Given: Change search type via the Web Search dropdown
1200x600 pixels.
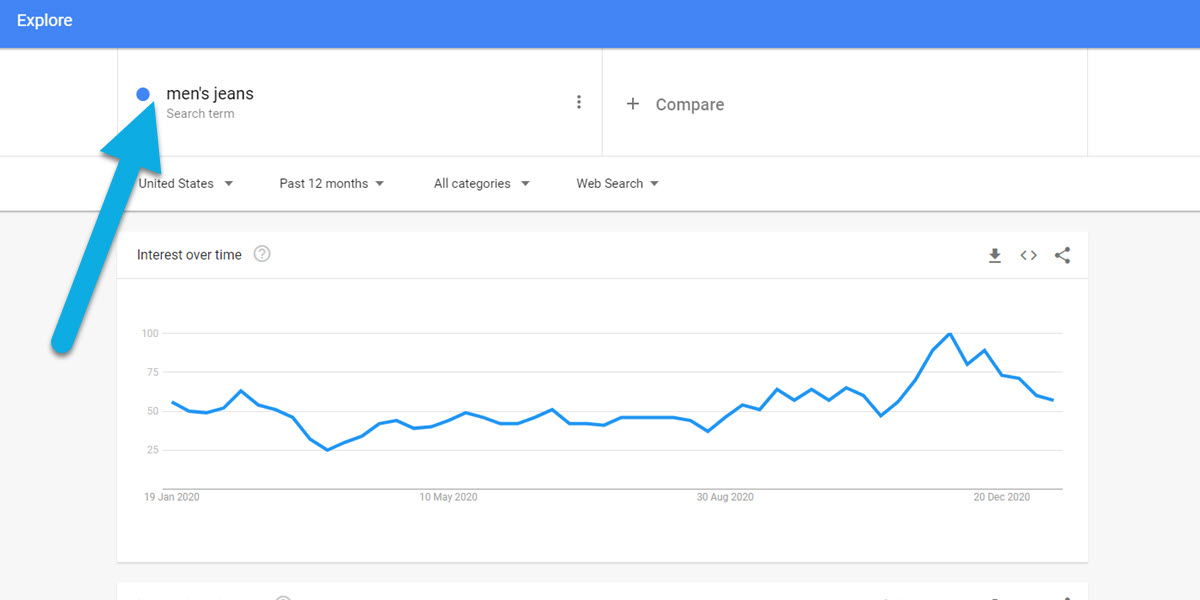Looking at the screenshot, I should coord(616,183).
